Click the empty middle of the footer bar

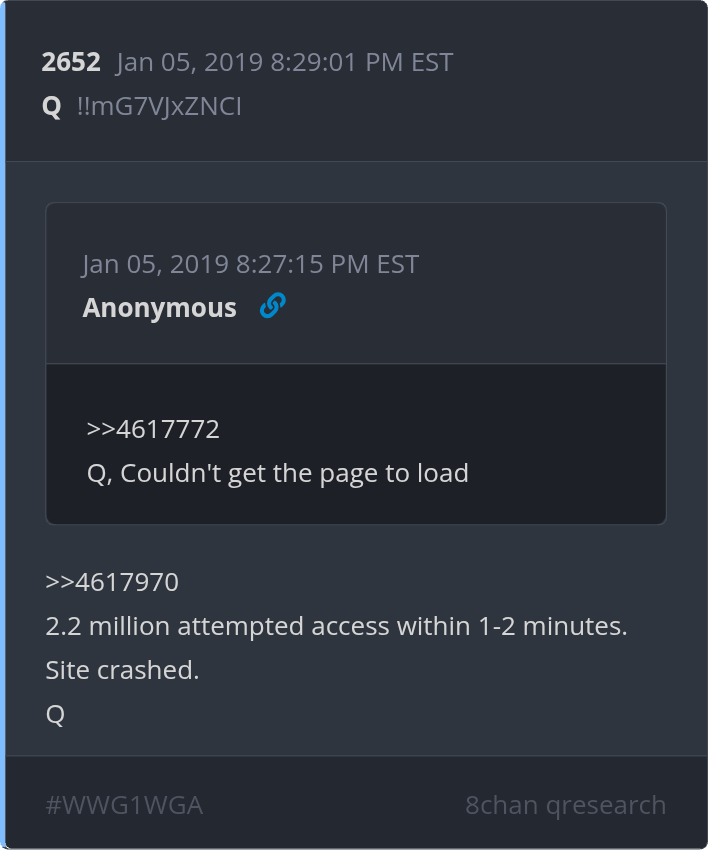(x=335, y=805)
